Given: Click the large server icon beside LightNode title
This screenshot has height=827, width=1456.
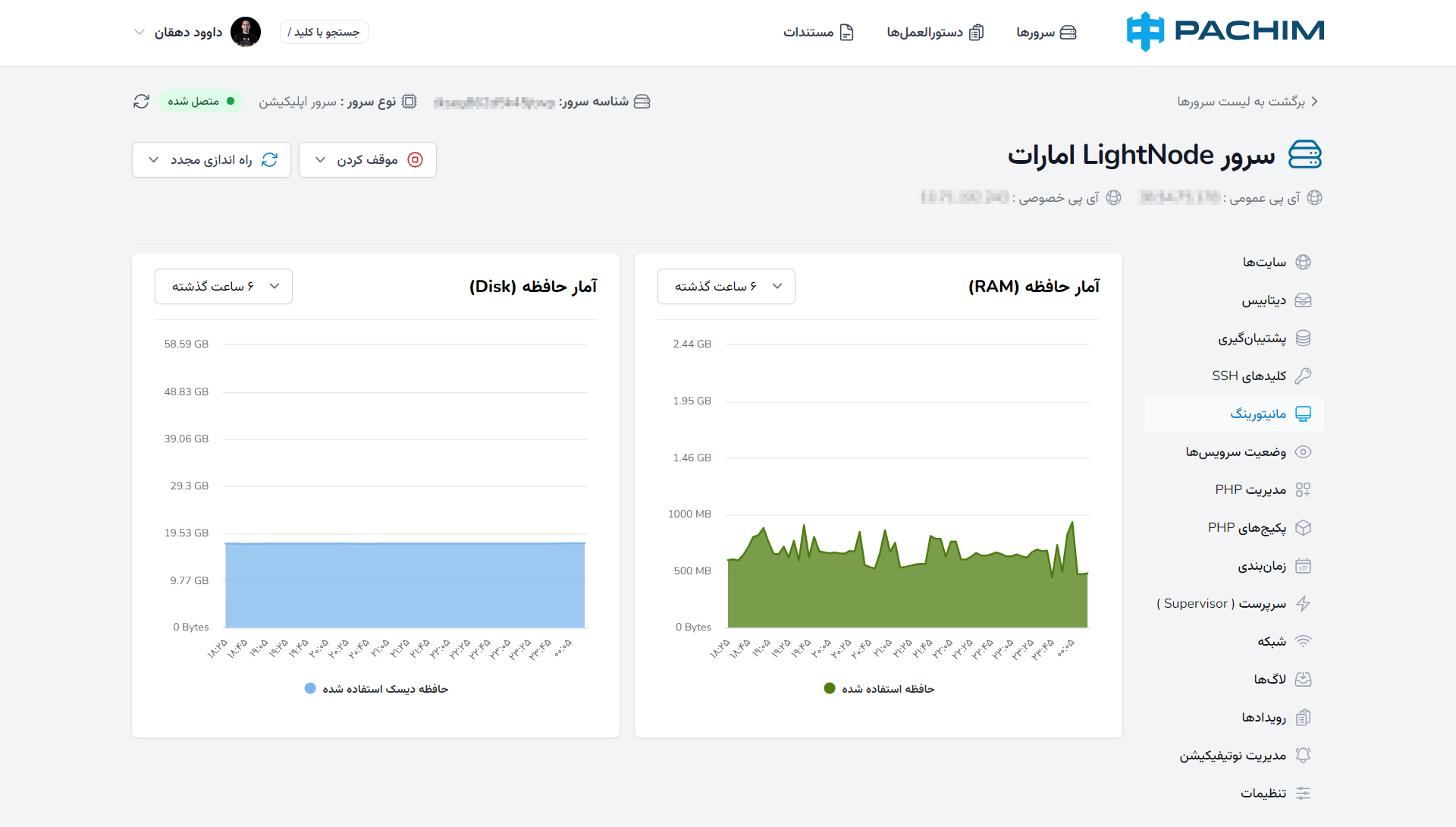Looking at the screenshot, I should 1305,155.
